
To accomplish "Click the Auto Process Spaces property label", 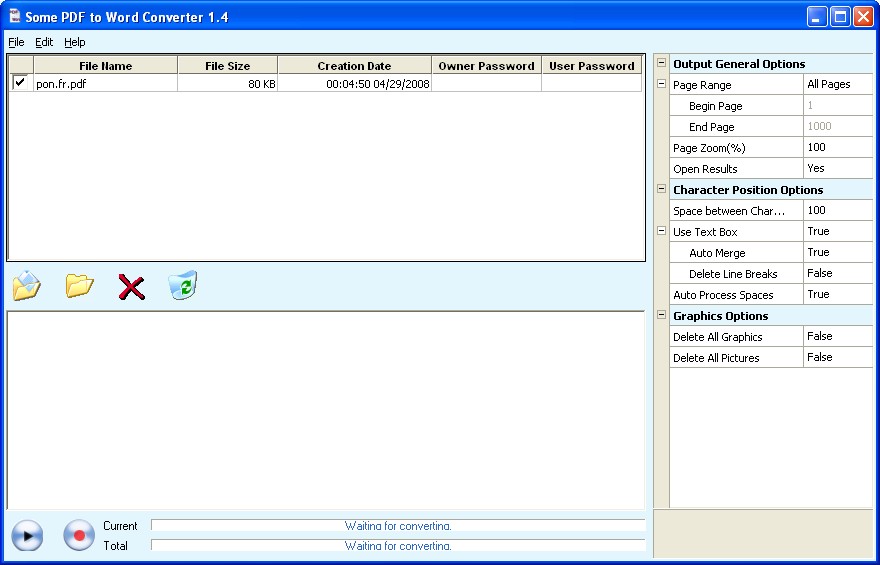I will click(723, 295).
